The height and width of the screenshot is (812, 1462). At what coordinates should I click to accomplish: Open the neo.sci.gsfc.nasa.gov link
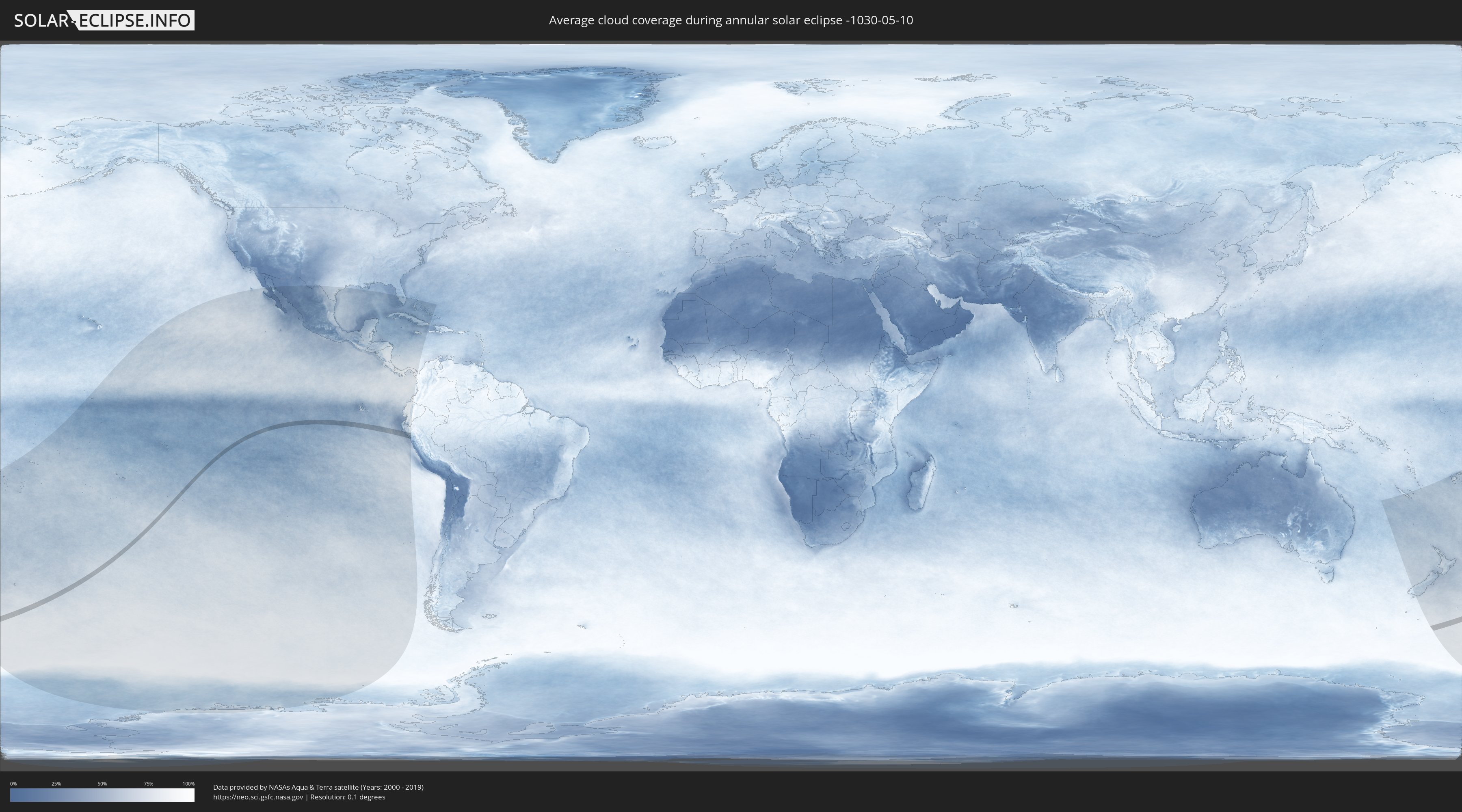(258, 797)
